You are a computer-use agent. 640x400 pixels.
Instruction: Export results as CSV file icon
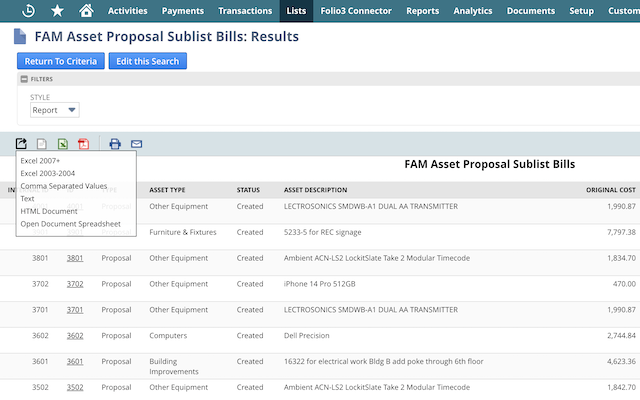(x=42, y=144)
